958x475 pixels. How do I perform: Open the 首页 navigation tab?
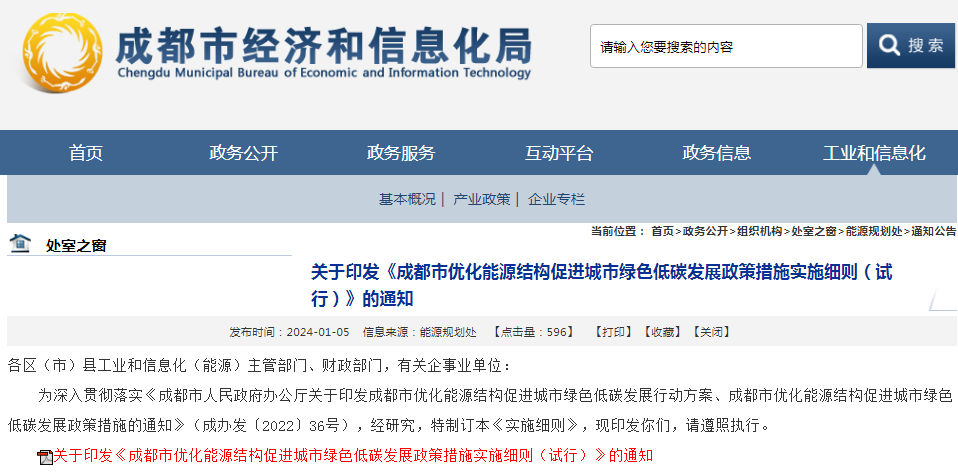pos(86,153)
